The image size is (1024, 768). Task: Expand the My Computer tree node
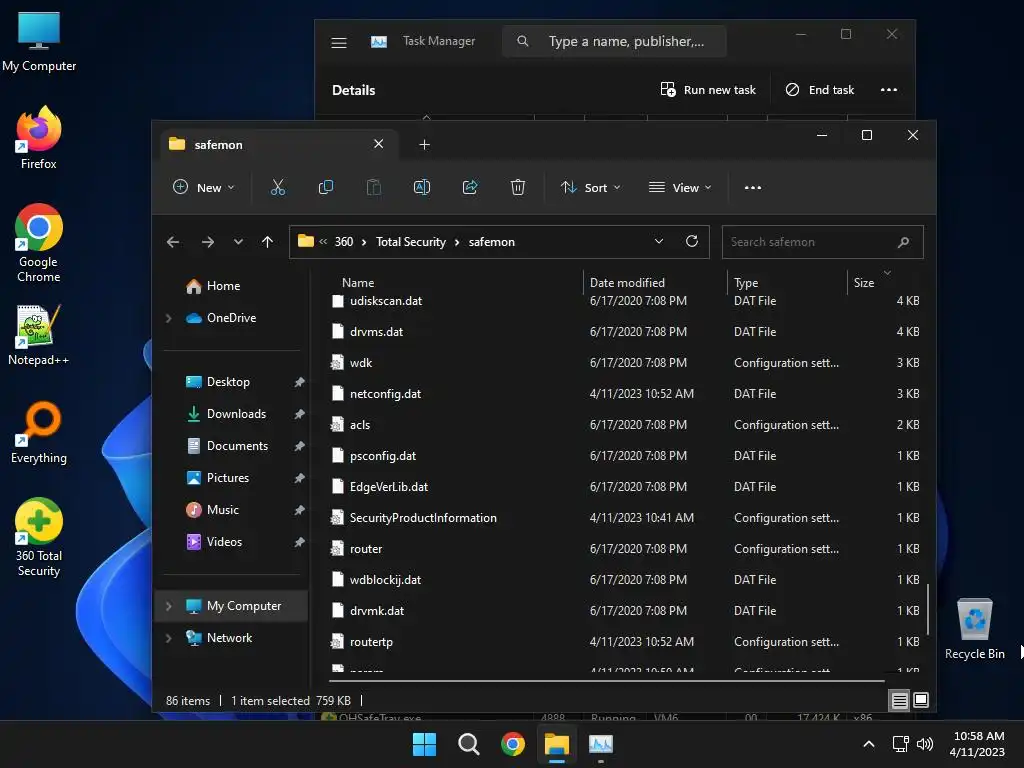pos(168,606)
